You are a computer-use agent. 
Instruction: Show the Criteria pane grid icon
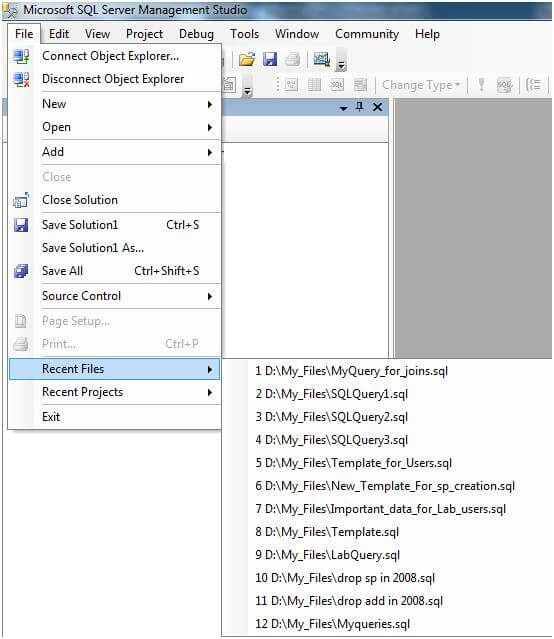[x=314, y=85]
